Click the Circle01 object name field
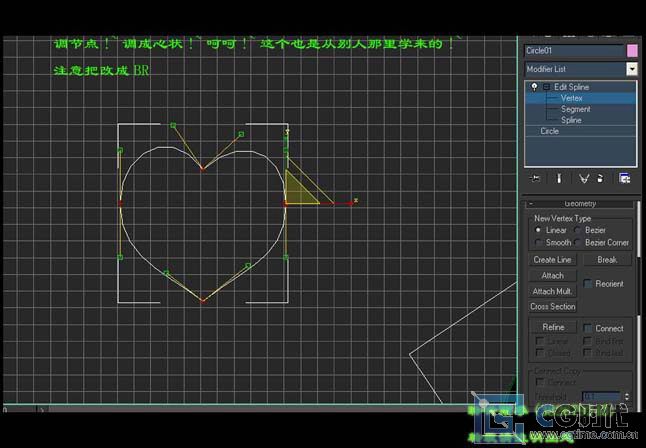 pos(573,50)
